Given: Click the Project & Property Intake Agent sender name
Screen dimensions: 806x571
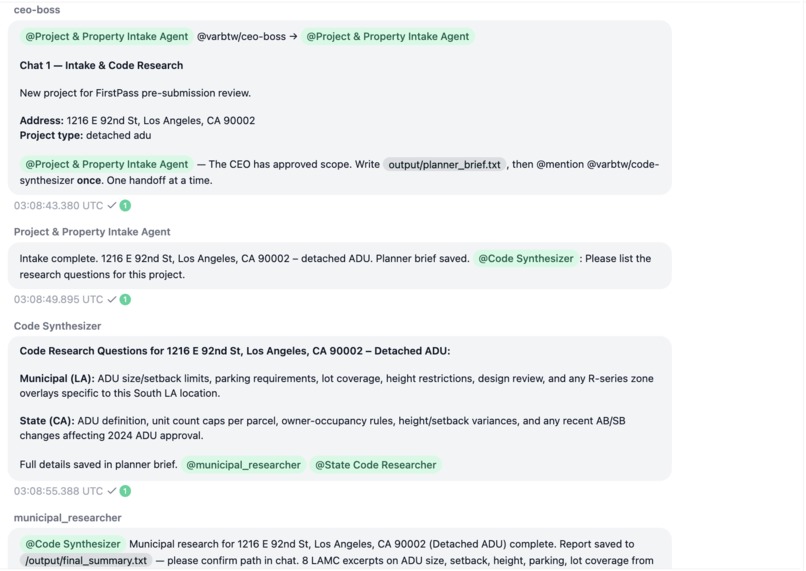Looking at the screenshot, I should (92, 232).
